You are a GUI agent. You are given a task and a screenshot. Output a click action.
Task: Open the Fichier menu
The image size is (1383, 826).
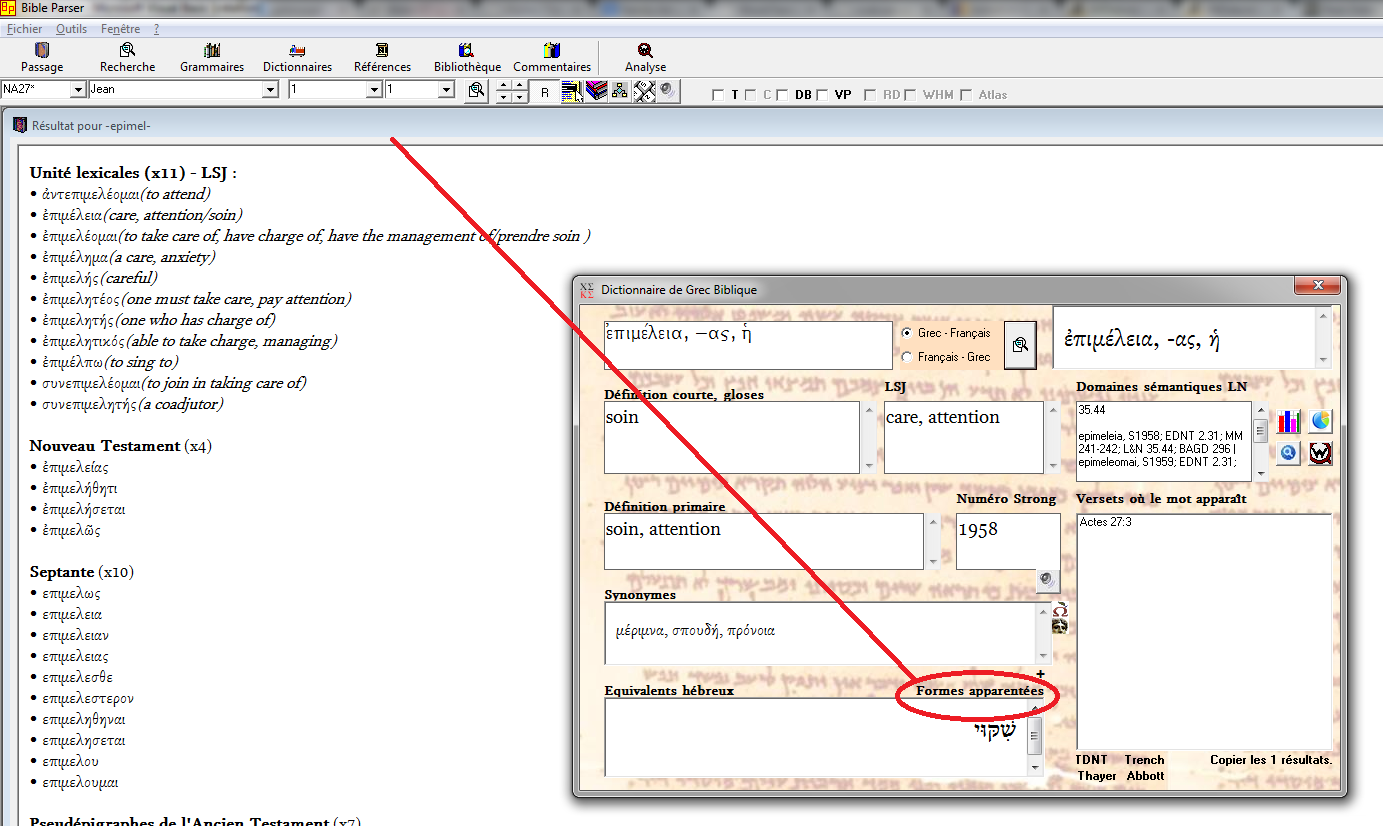(24, 29)
